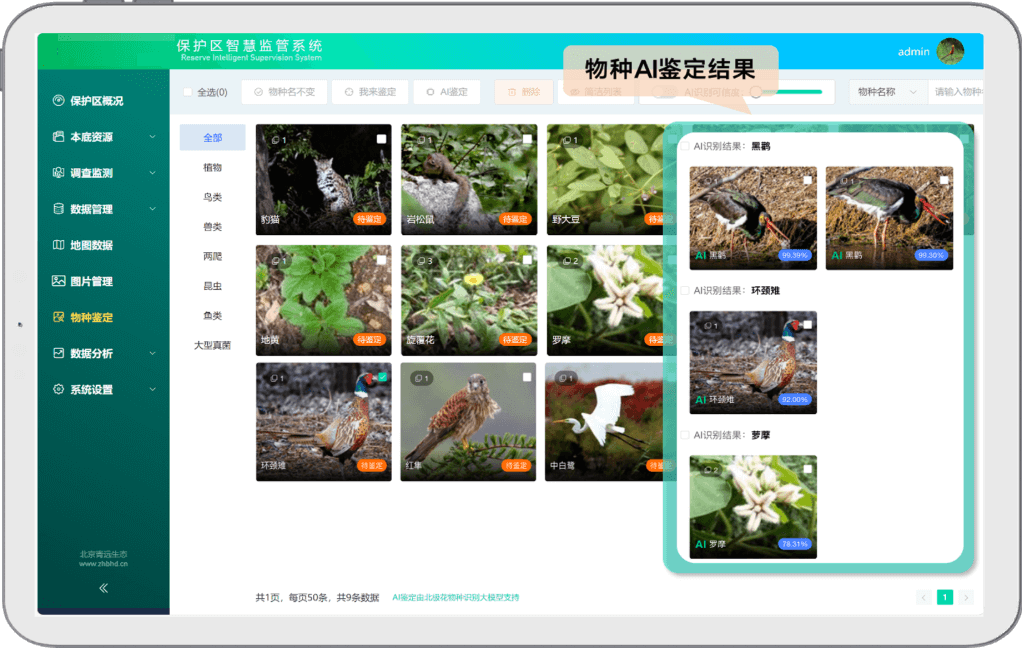
Task: Expand the 数据分析 chevron
Action: click(153, 353)
